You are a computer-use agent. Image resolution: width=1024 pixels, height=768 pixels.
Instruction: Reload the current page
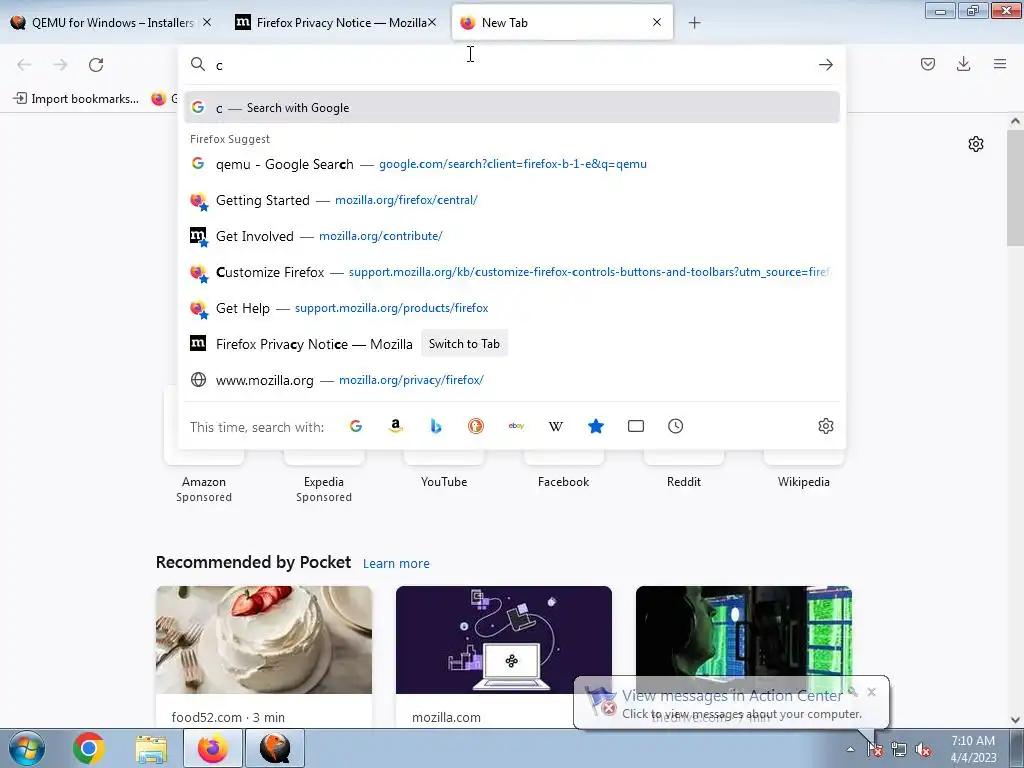tap(96, 65)
